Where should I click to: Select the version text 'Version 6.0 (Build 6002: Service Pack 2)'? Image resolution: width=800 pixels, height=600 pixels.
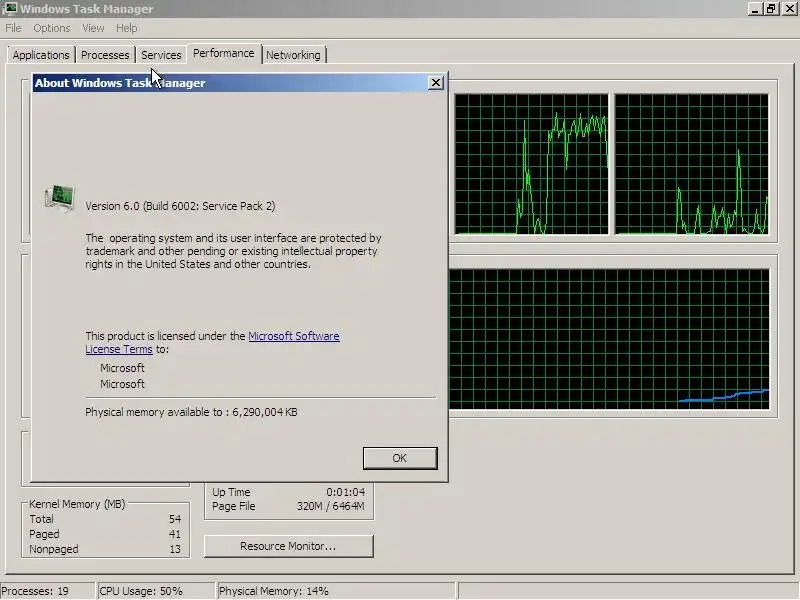click(180, 206)
